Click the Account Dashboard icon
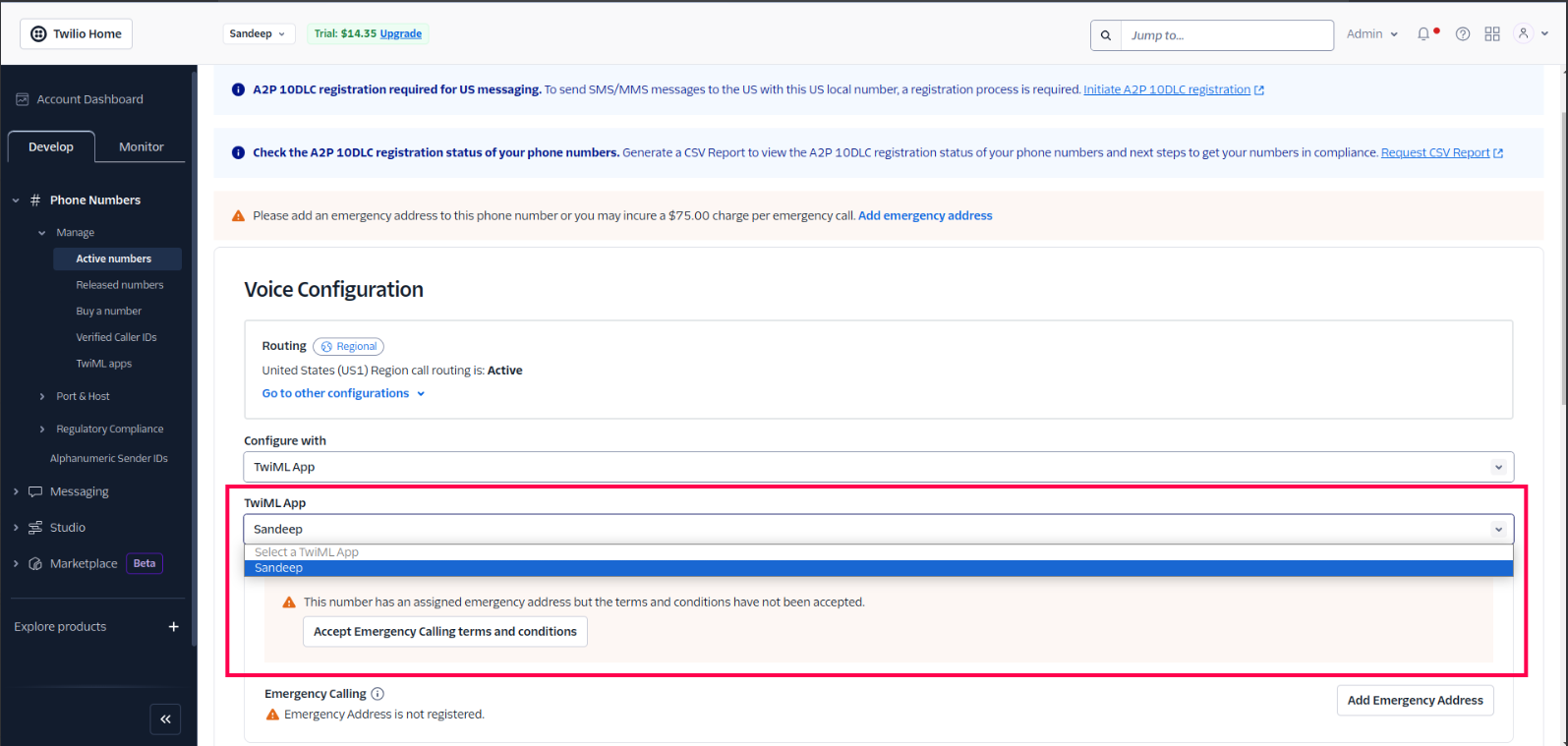Screen dimensions: 1568x746 (23, 99)
